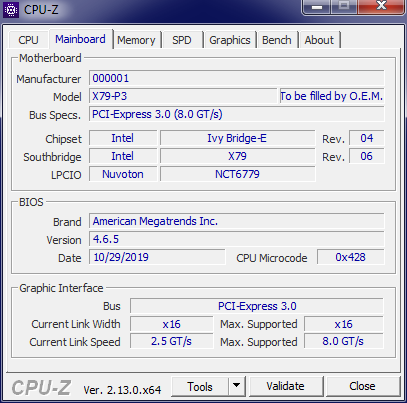The image size is (407, 403).
Task: Click the CPU Microcode value 0x428
Action: click(350, 257)
